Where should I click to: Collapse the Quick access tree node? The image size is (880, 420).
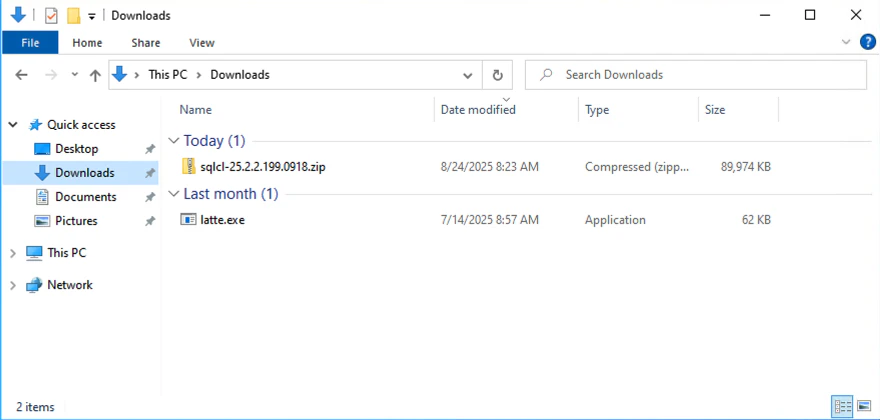(13, 125)
